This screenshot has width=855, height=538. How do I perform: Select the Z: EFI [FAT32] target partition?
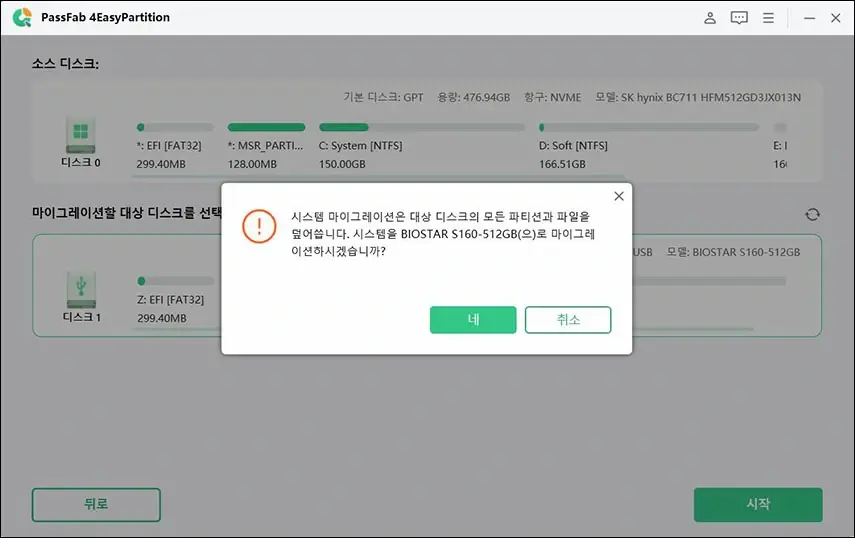click(x=170, y=300)
